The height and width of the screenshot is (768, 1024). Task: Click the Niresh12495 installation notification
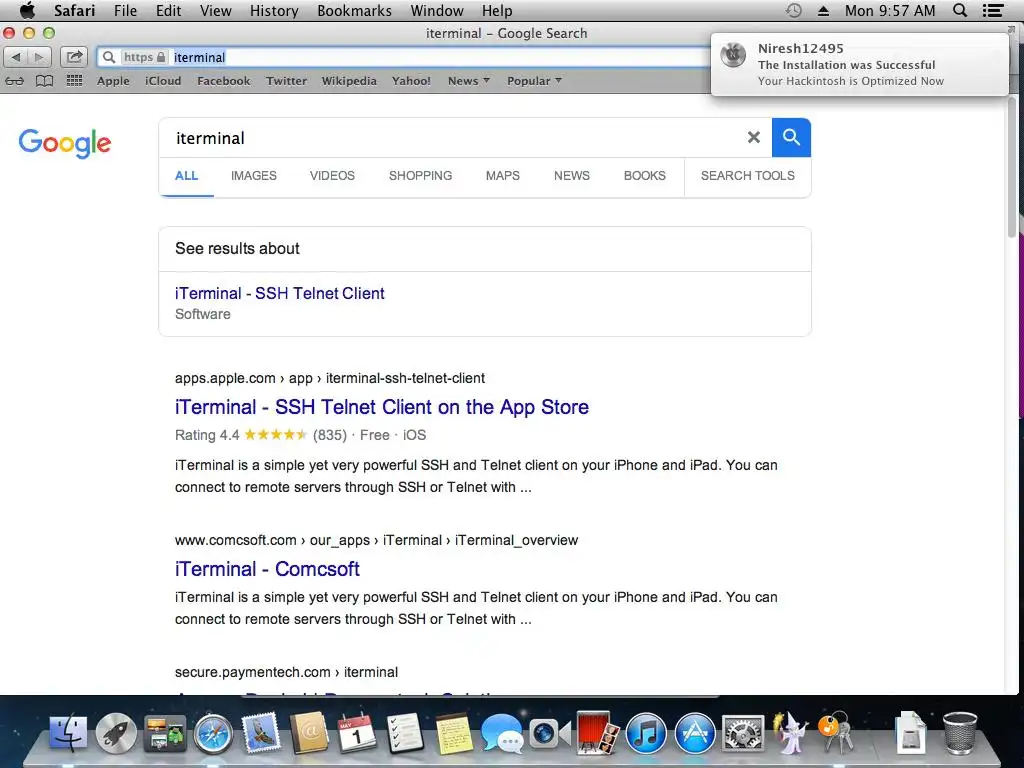pyautogui.click(x=859, y=65)
